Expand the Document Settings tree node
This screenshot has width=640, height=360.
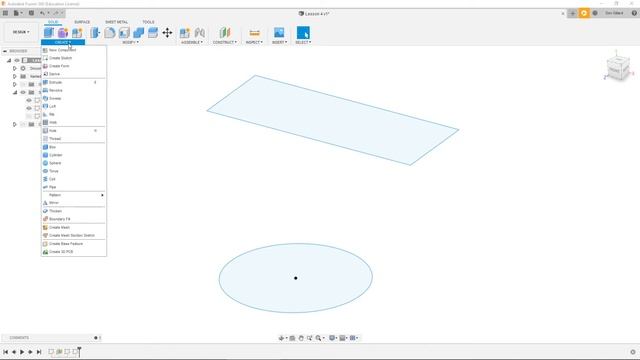pyautogui.click(x=15, y=68)
